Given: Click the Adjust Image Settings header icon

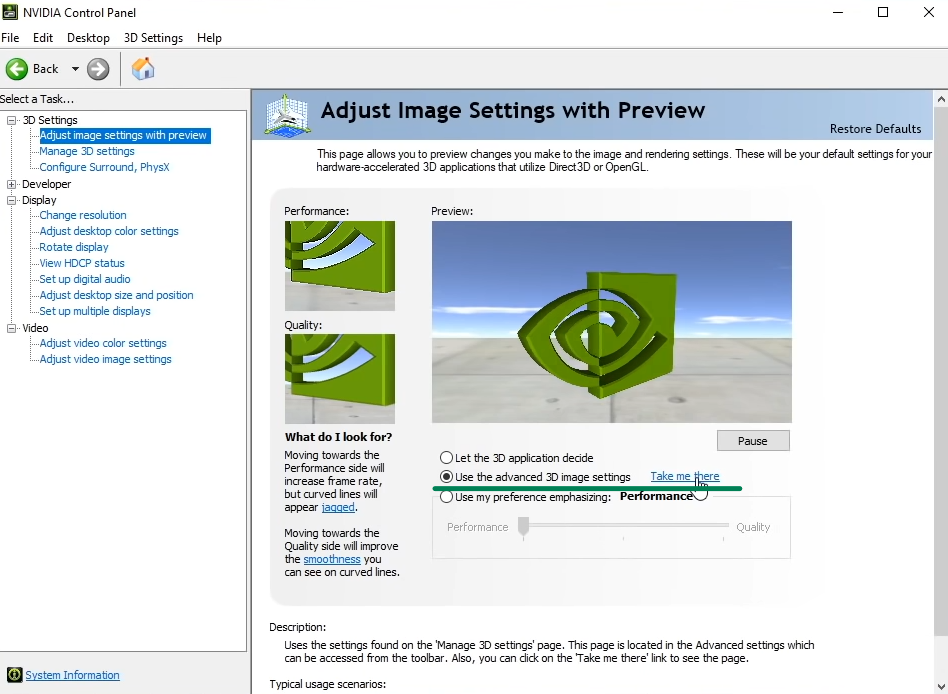Looking at the screenshot, I should click(x=288, y=115).
